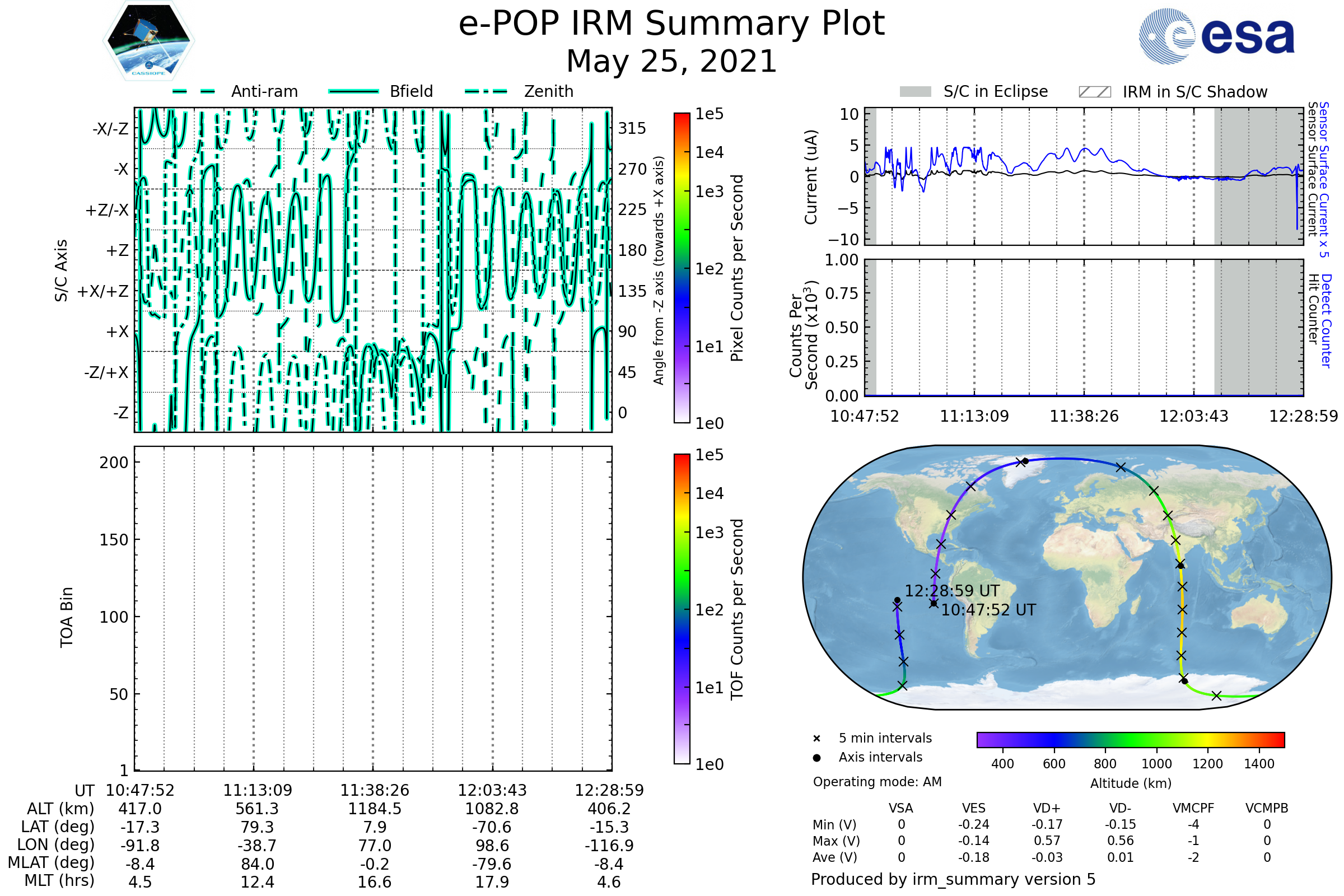Click the S/C in Eclipse gray legend patch

tap(915, 92)
